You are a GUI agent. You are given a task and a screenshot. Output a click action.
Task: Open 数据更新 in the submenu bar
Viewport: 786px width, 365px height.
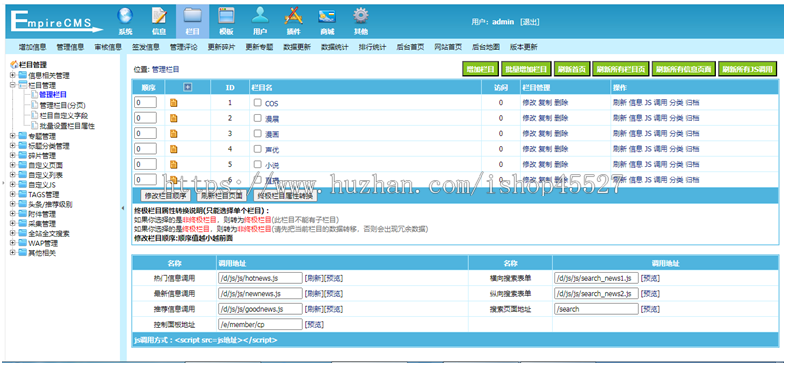[x=297, y=47]
